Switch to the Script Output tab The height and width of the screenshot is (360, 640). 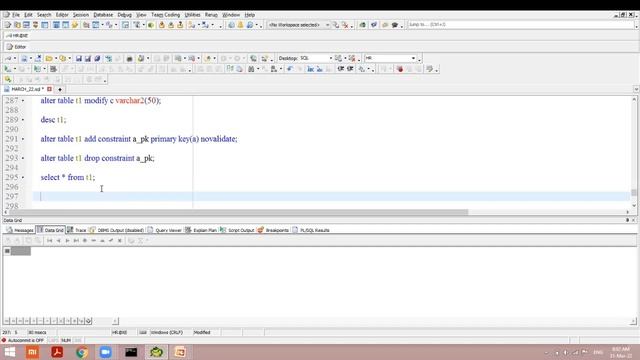point(237,230)
